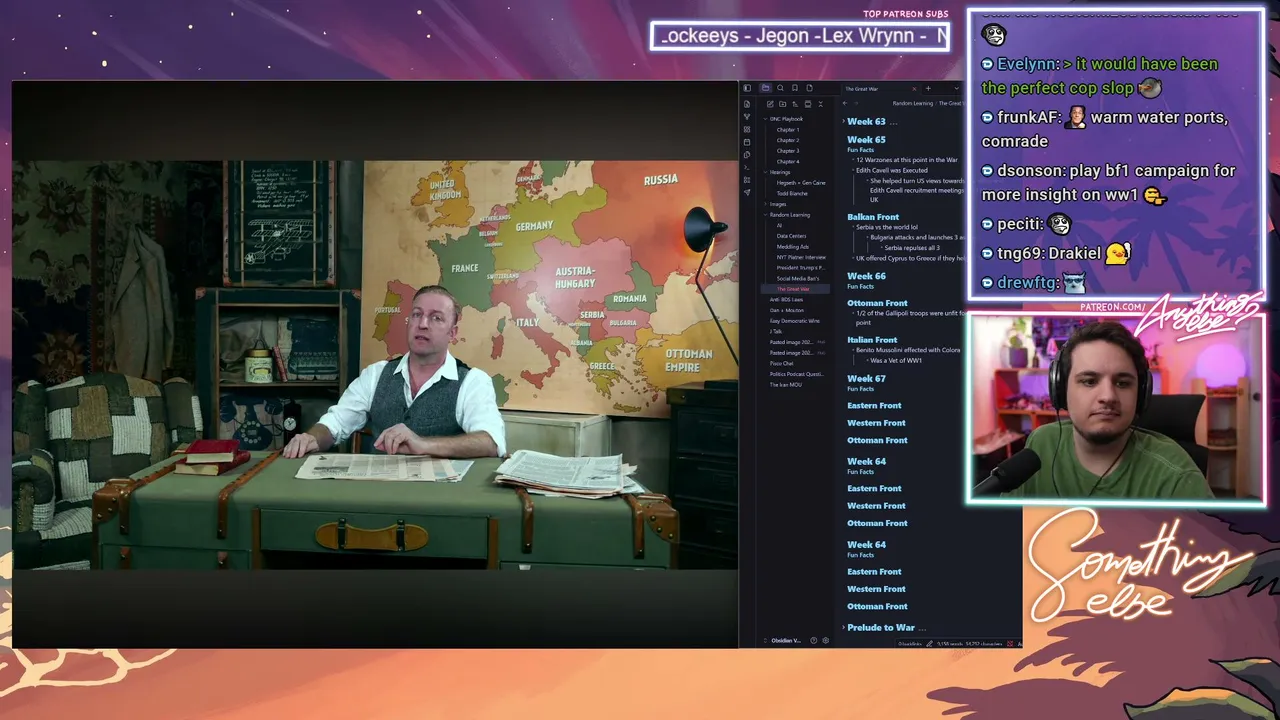
Task: Open the command palette terminal ribbon icon
Action: click(x=747, y=168)
